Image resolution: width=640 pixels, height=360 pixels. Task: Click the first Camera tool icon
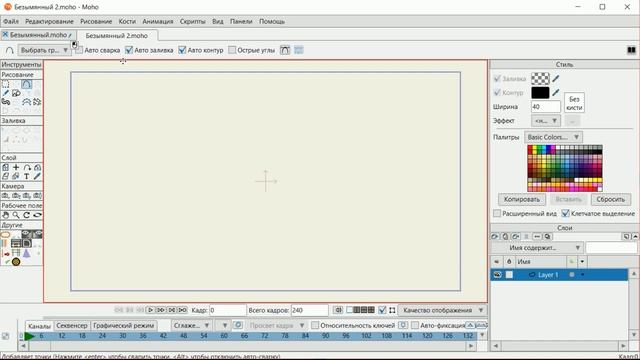pos(6,196)
